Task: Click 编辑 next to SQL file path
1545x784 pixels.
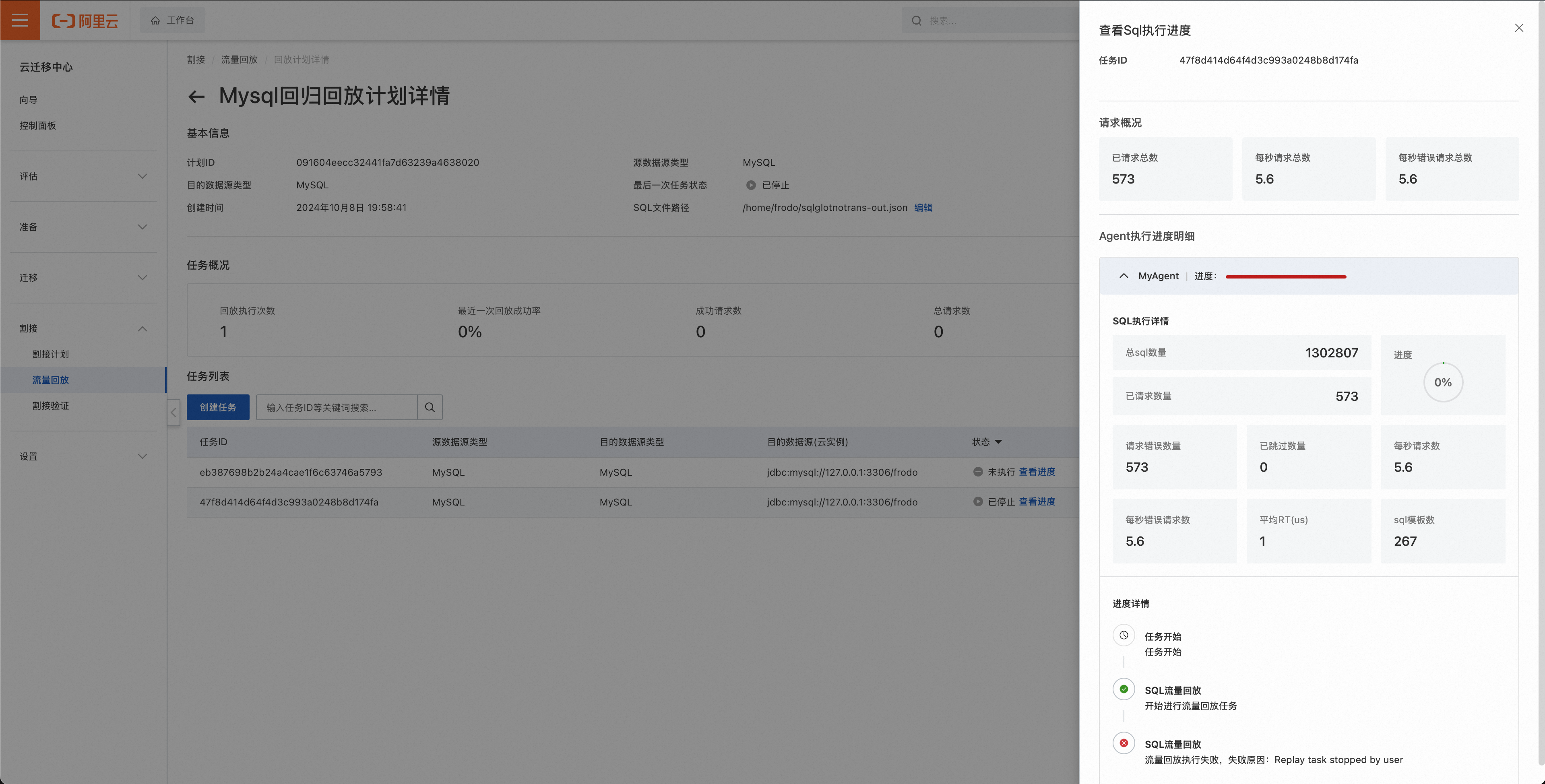Action: point(923,208)
